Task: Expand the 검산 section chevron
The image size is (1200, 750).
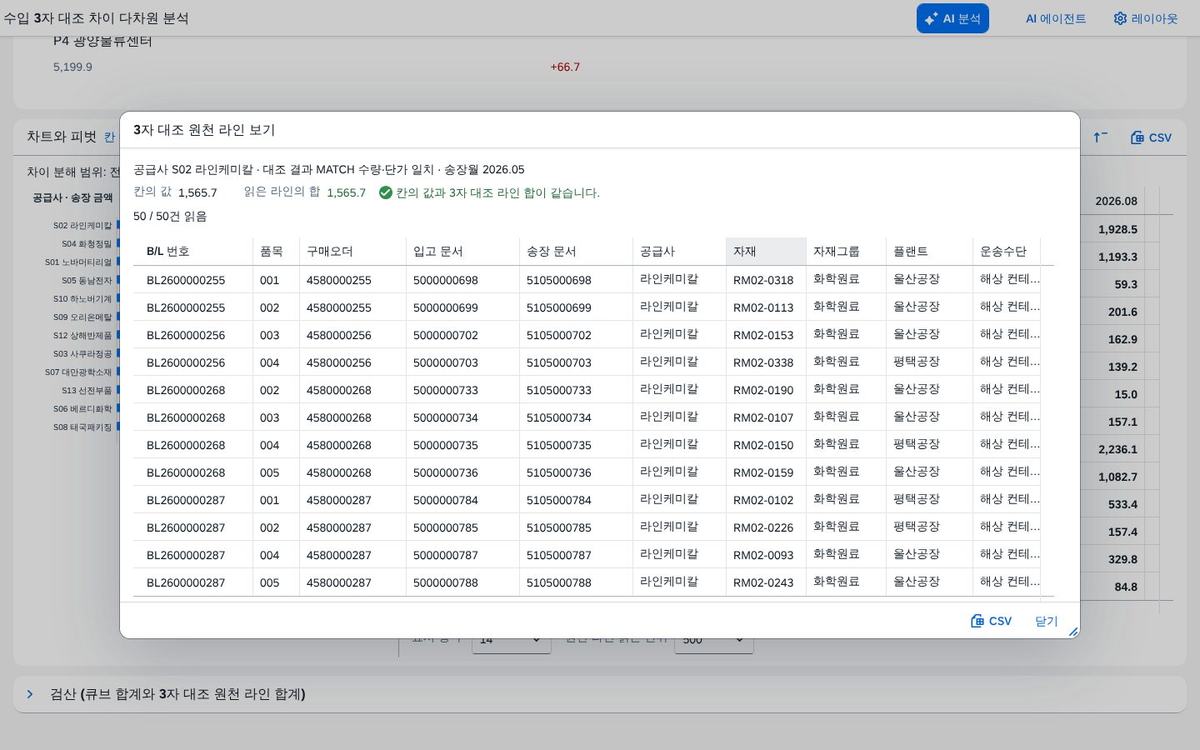Action: (x=30, y=694)
